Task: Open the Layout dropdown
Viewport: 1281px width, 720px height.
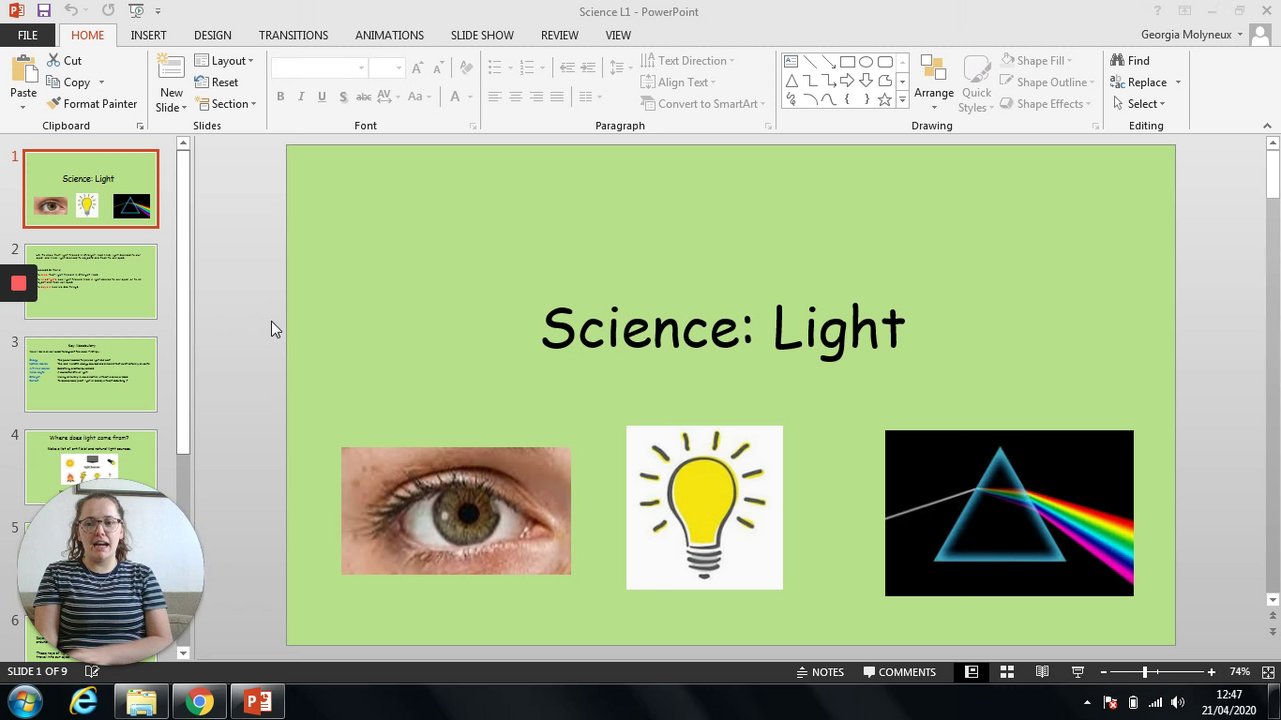Action: 224,61
